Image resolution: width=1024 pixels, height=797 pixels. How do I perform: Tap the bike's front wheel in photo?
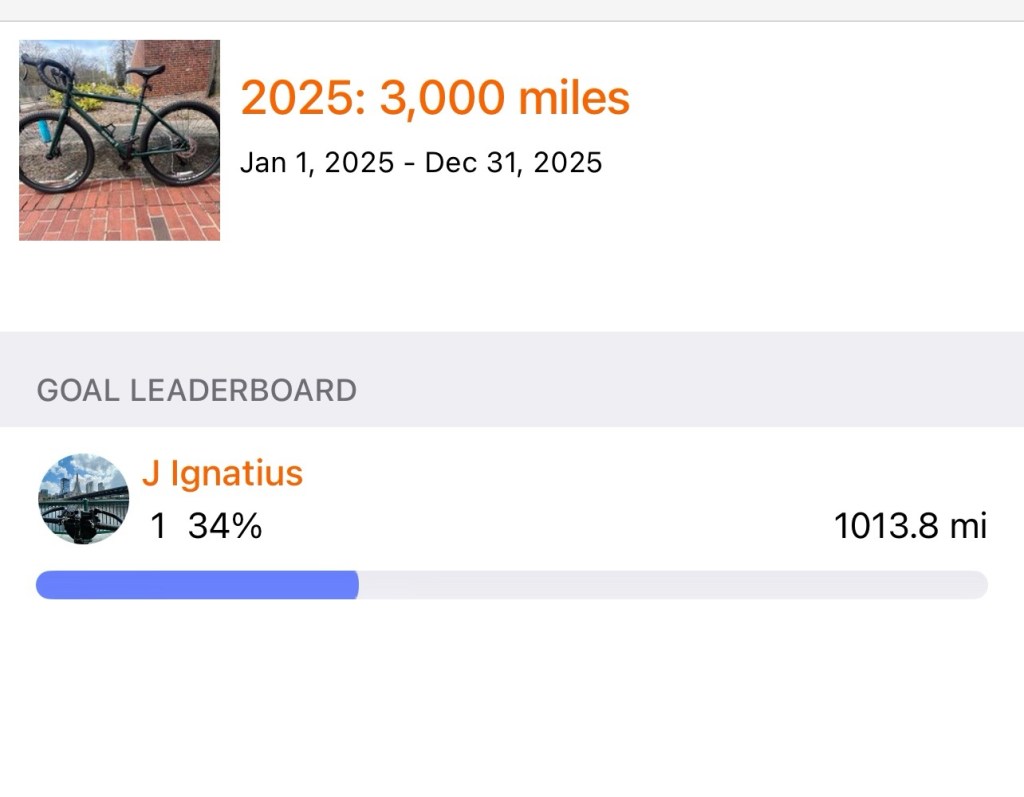point(56,155)
